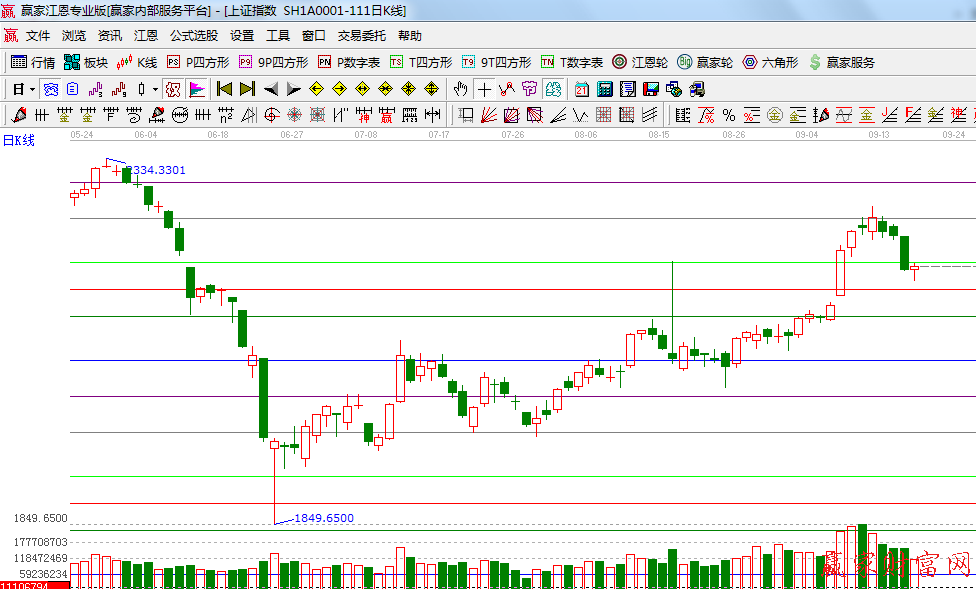Viewport: 976px width, 589px height.
Task: Open the 六角形 hexagon chart tool
Action: pyautogui.click(x=770, y=62)
